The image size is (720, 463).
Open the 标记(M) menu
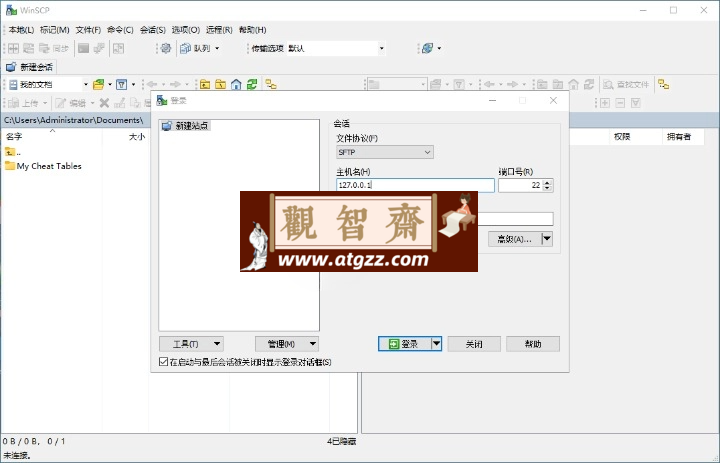click(x=55, y=30)
